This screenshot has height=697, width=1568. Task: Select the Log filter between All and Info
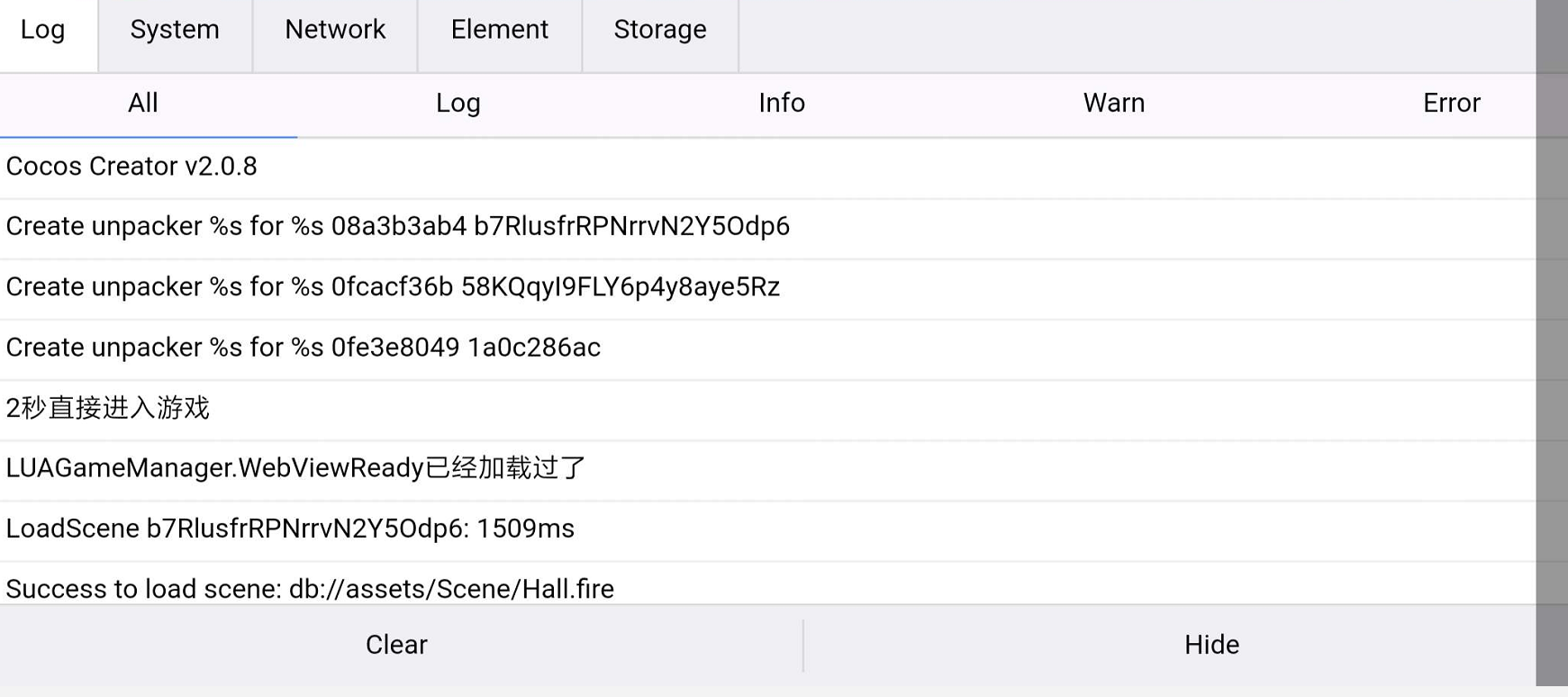458,104
